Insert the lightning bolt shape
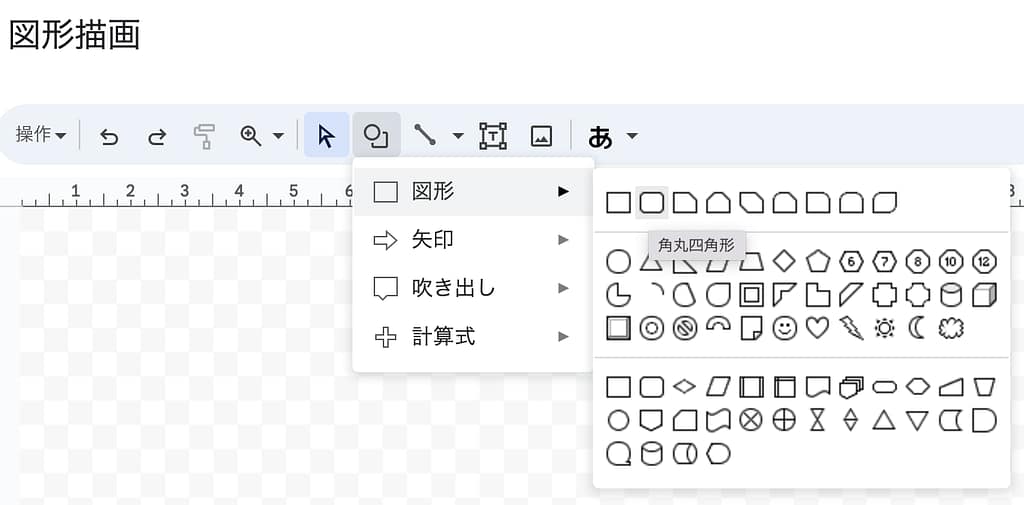The image size is (1024, 505). (x=851, y=328)
